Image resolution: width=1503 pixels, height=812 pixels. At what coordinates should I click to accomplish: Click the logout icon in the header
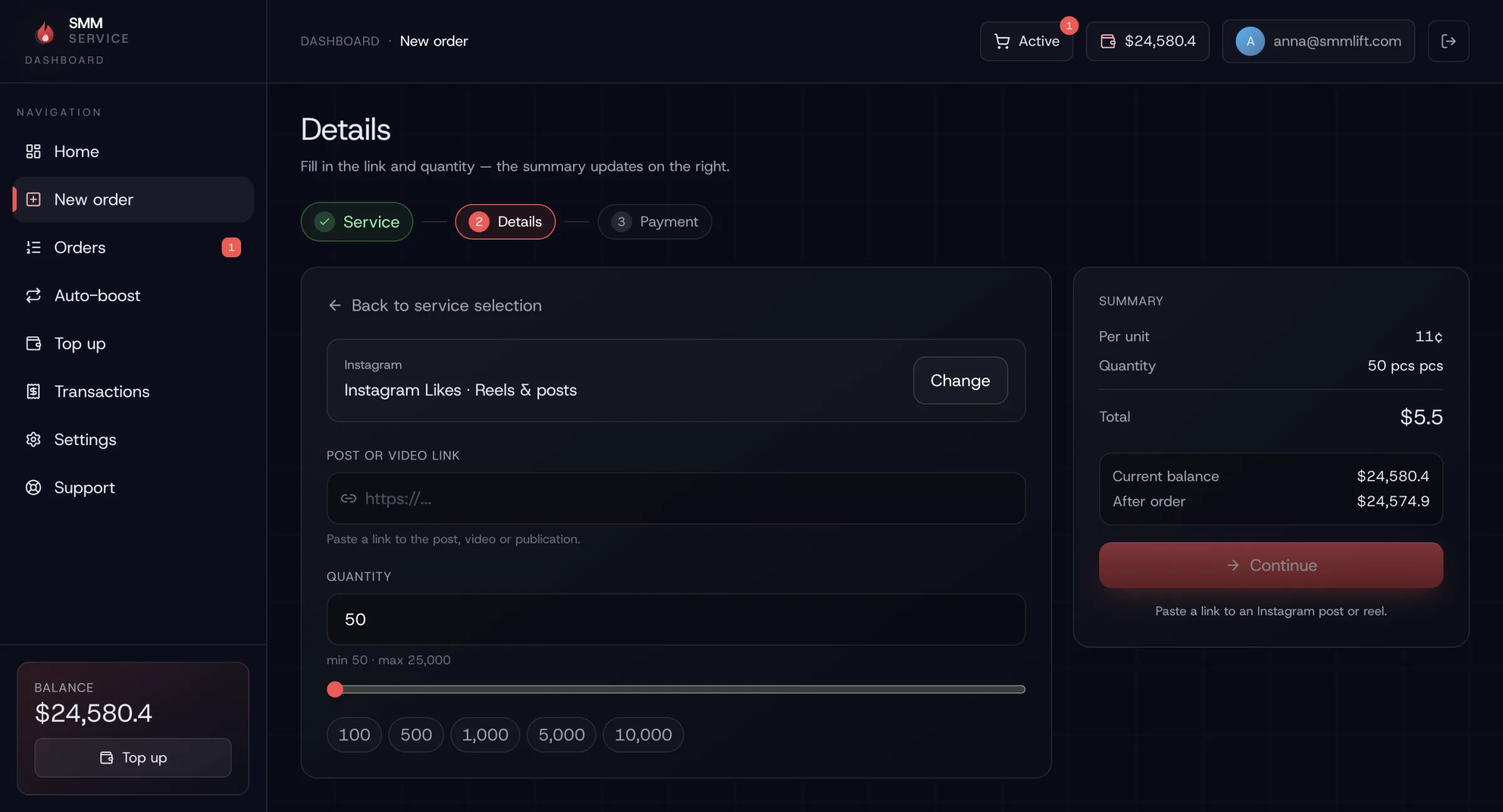(1448, 41)
